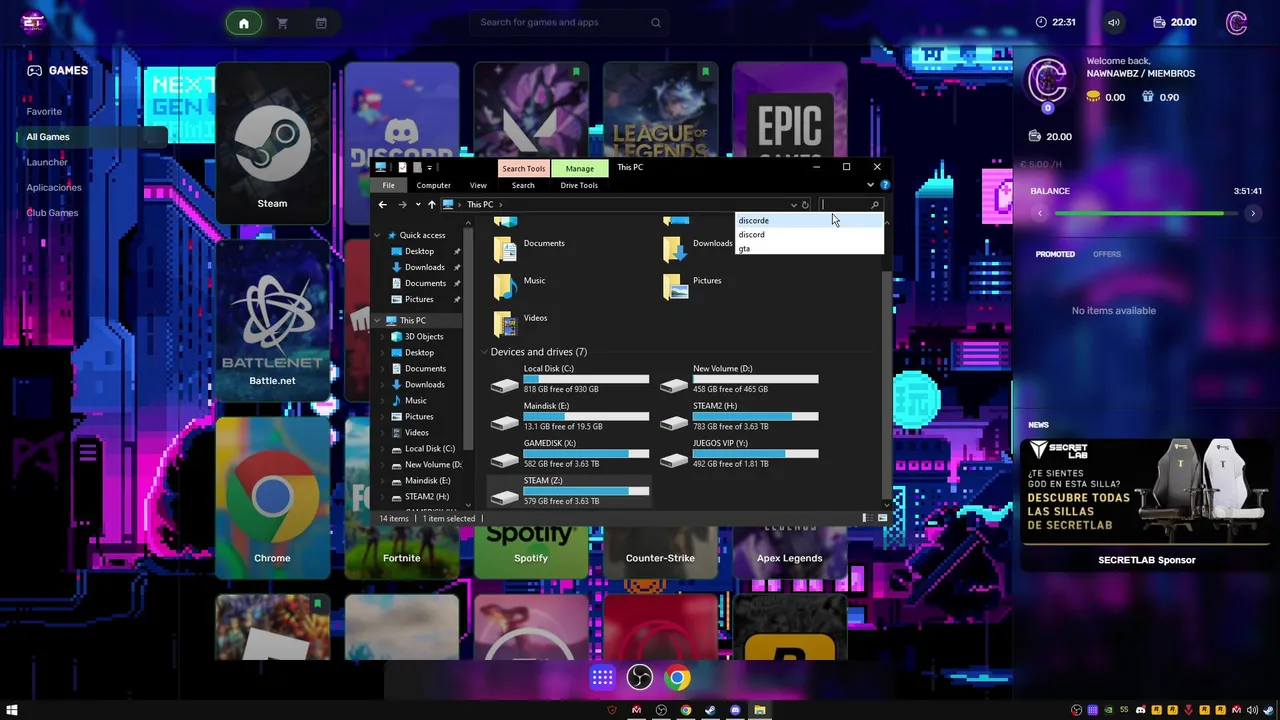Open the File tab in File Explorer

click(388, 185)
